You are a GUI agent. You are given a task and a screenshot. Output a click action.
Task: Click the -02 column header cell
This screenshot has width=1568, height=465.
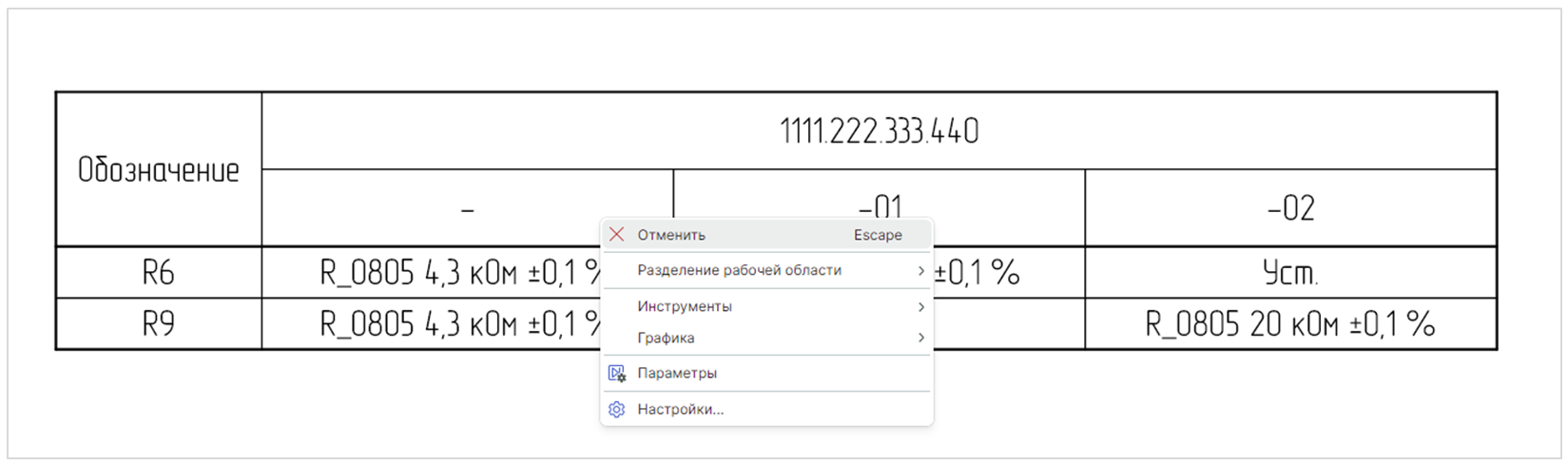click(x=1291, y=208)
